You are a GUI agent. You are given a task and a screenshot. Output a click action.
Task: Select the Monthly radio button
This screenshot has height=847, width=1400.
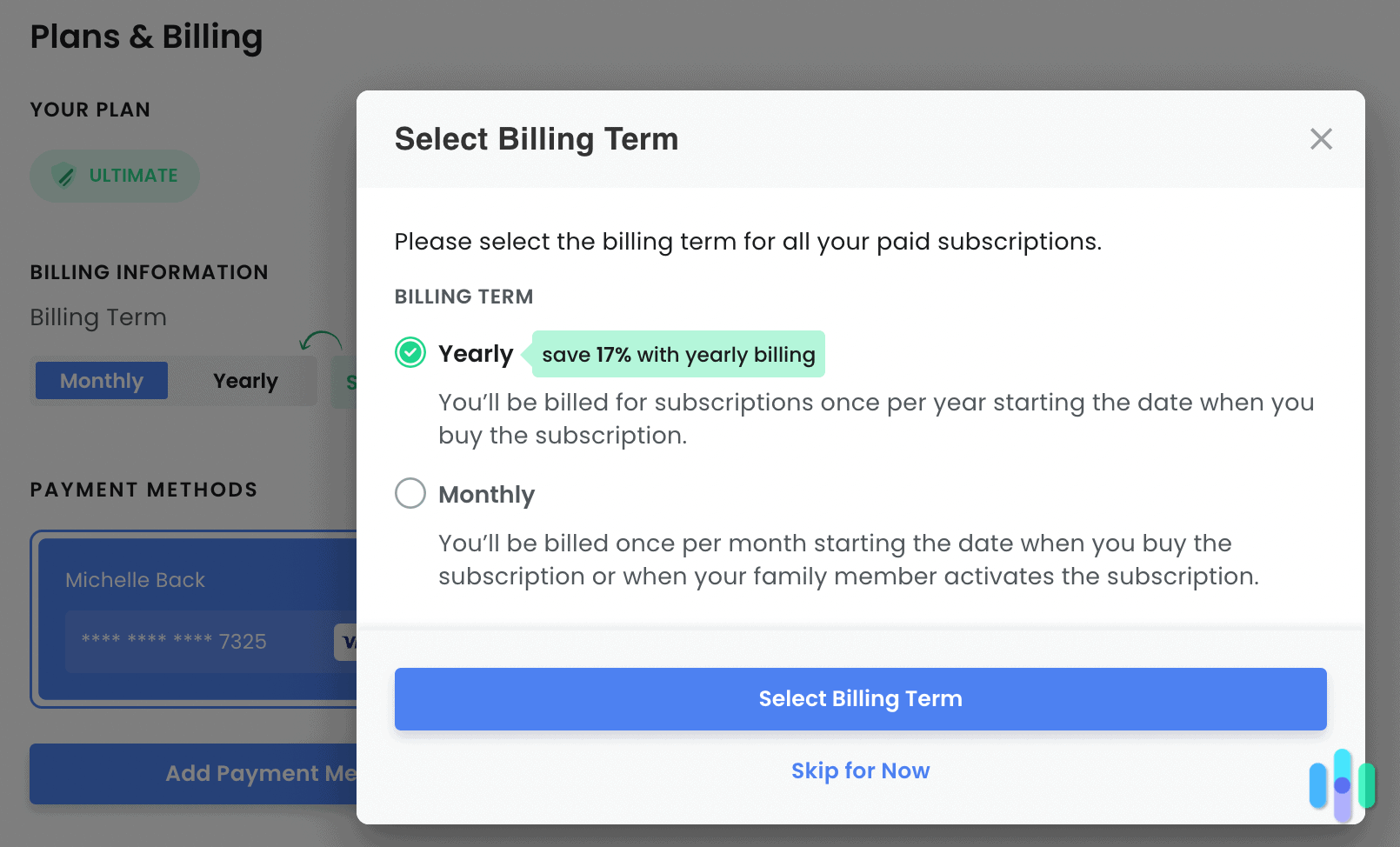coord(410,493)
